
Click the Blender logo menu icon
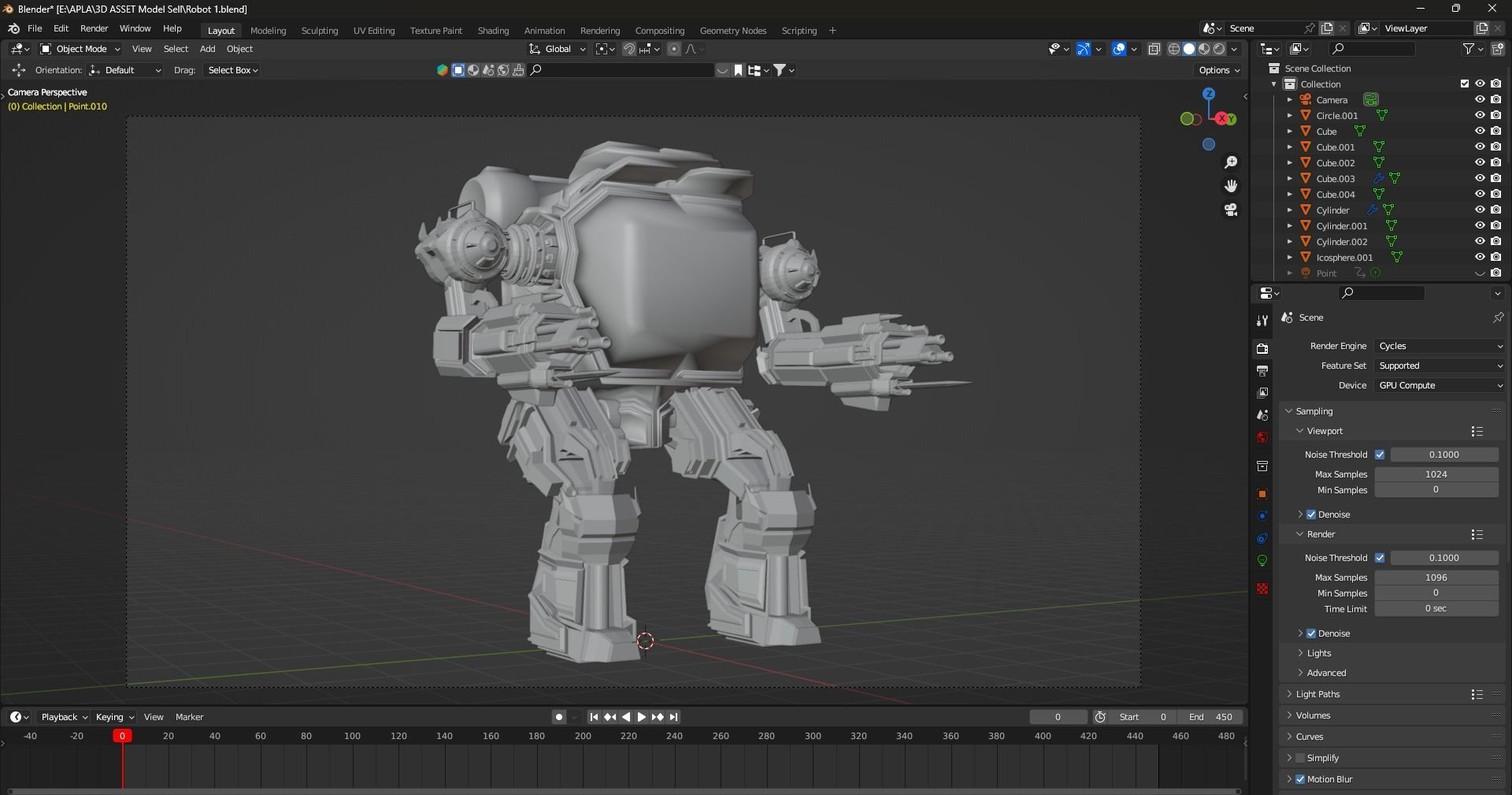(13, 28)
